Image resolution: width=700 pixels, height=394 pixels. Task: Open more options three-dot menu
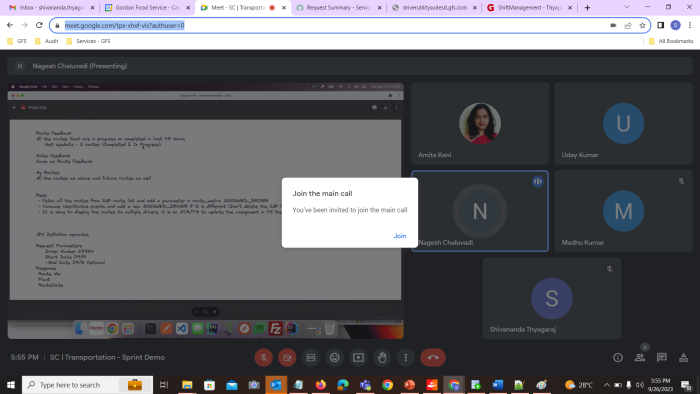[405, 357]
